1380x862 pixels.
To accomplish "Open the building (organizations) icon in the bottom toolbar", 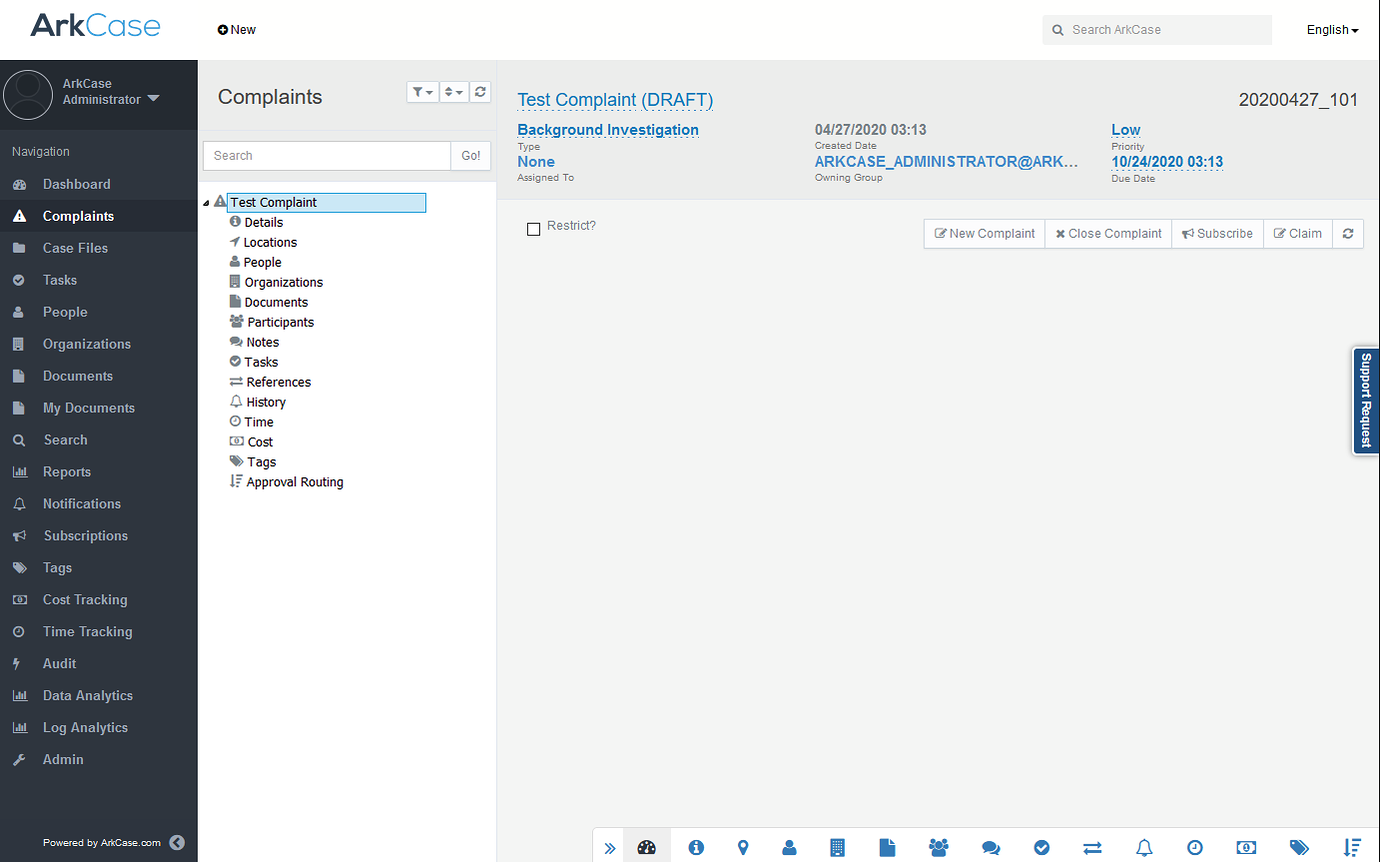I will point(838,847).
